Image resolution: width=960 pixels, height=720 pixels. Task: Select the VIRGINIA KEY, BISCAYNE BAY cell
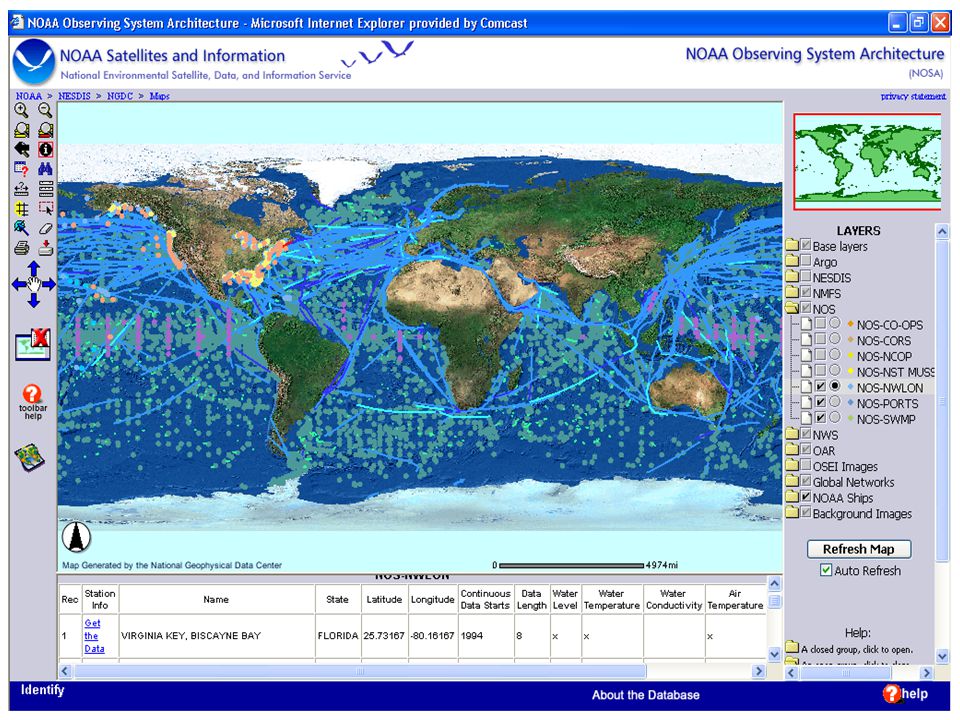[x=217, y=636]
